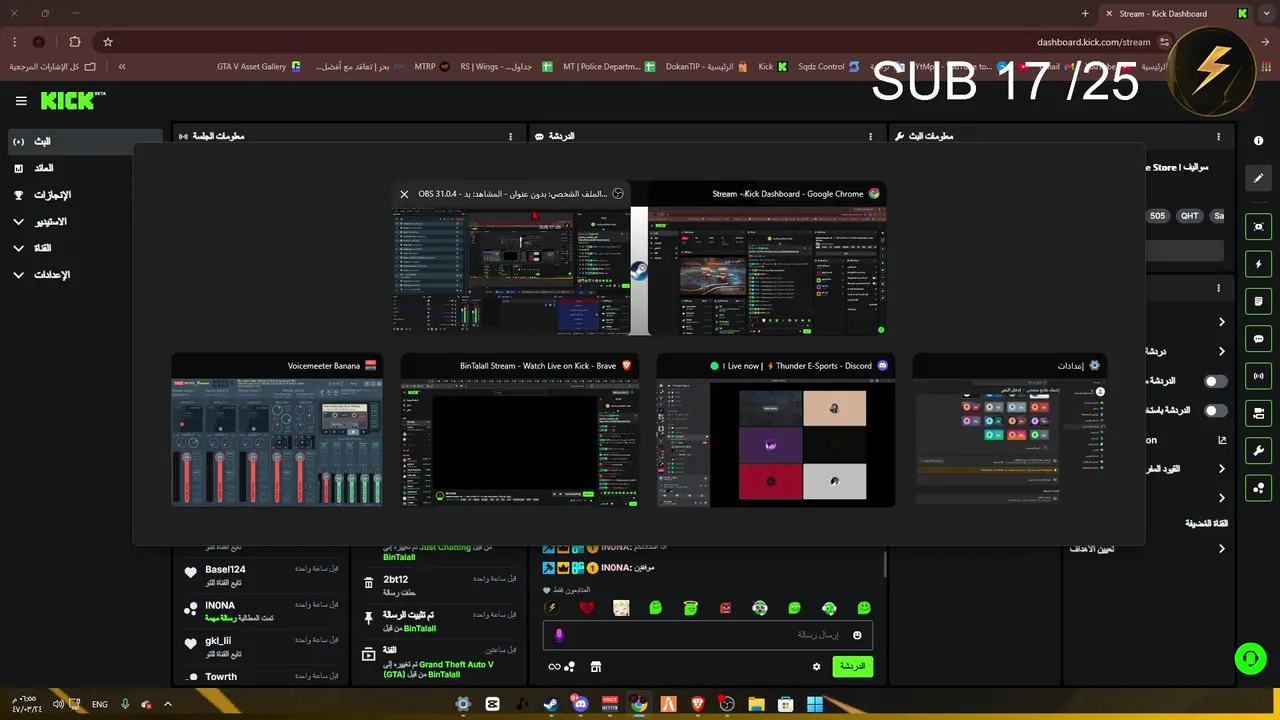The height and width of the screenshot is (720, 1280).
Task: Open the chat panel three-dot menu
Action: coord(869,136)
